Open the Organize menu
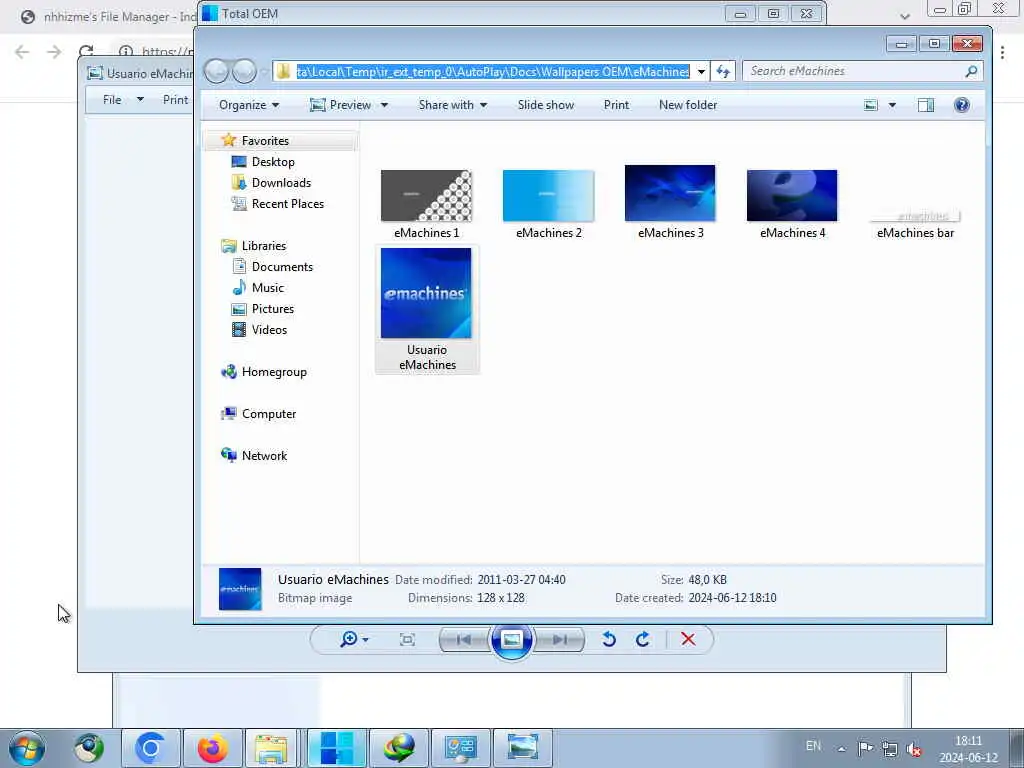The image size is (1024, 768). click(x=249, y=105)
